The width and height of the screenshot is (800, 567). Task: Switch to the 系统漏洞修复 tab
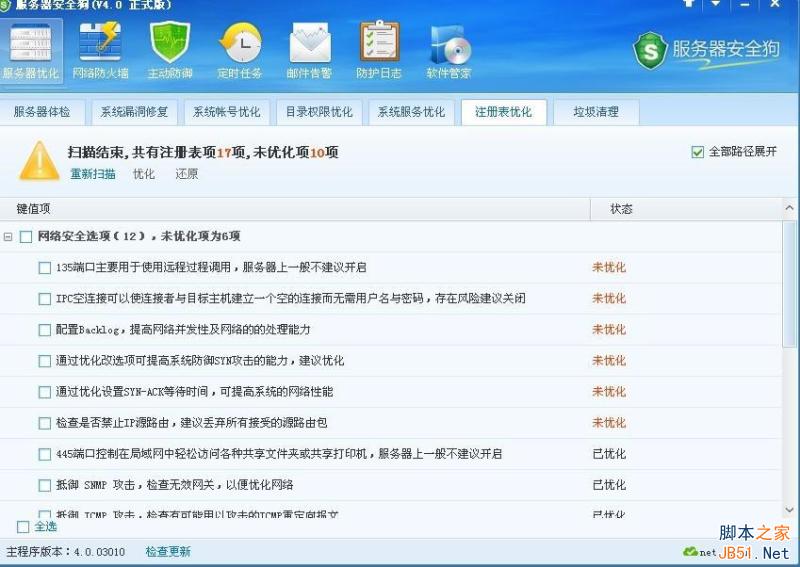134,112
